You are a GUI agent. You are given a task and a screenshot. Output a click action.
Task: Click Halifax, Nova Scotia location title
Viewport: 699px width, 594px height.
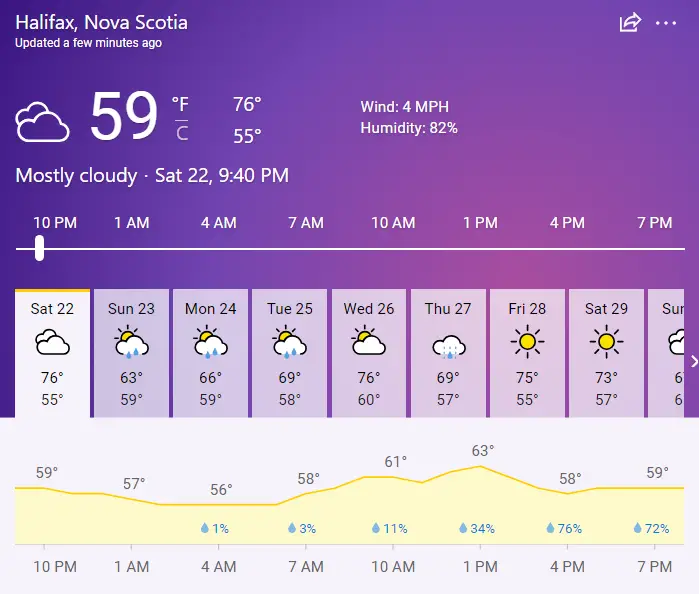102,22
